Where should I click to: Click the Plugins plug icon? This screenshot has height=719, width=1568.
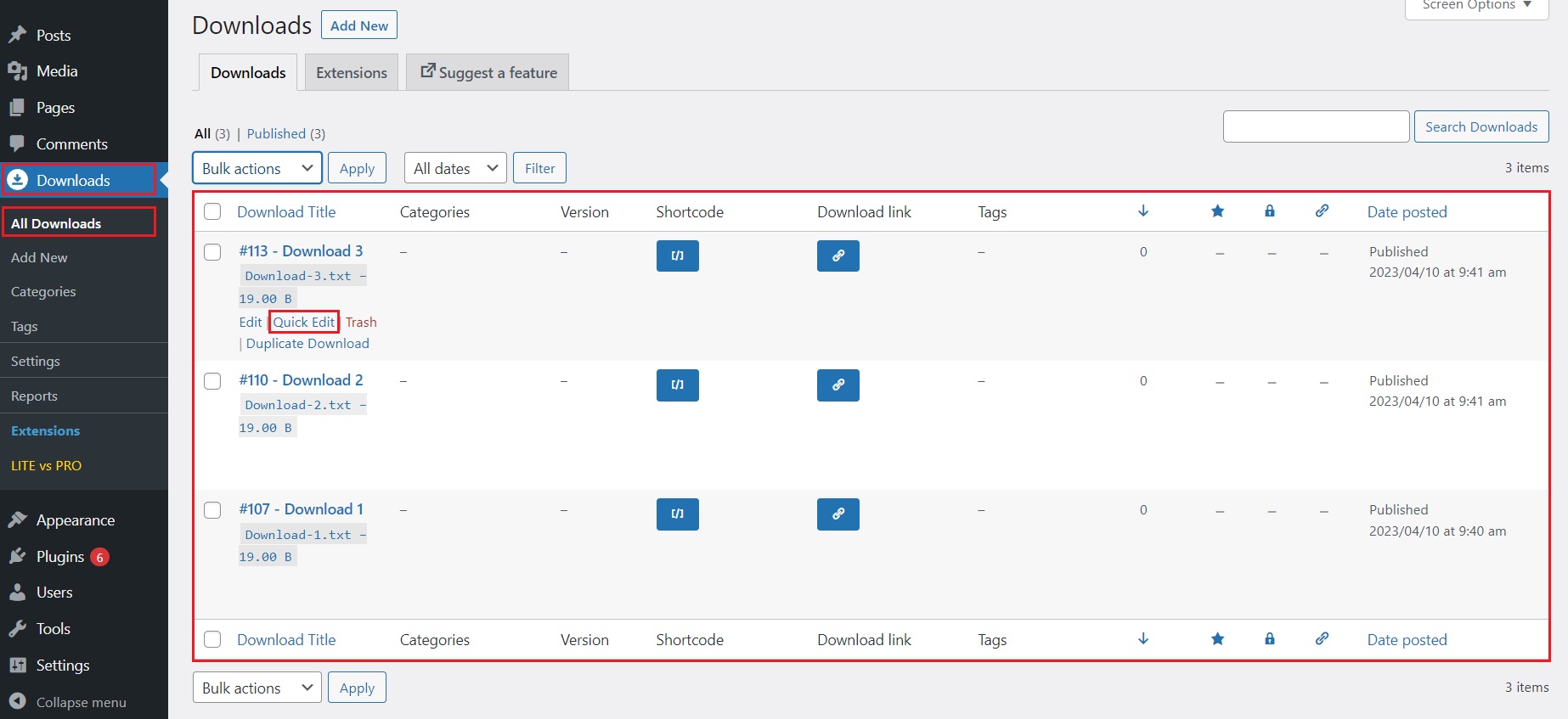[17, 556]
